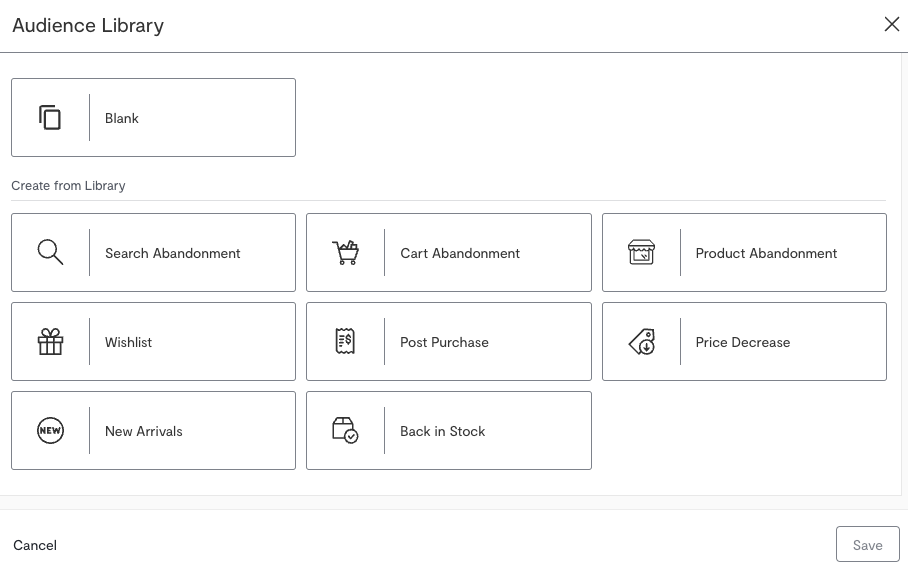Viewport: 908px width, 567px height.
Task: Select the Product Abandonment label
Action: pyautogui.click(x=766, y=253)
